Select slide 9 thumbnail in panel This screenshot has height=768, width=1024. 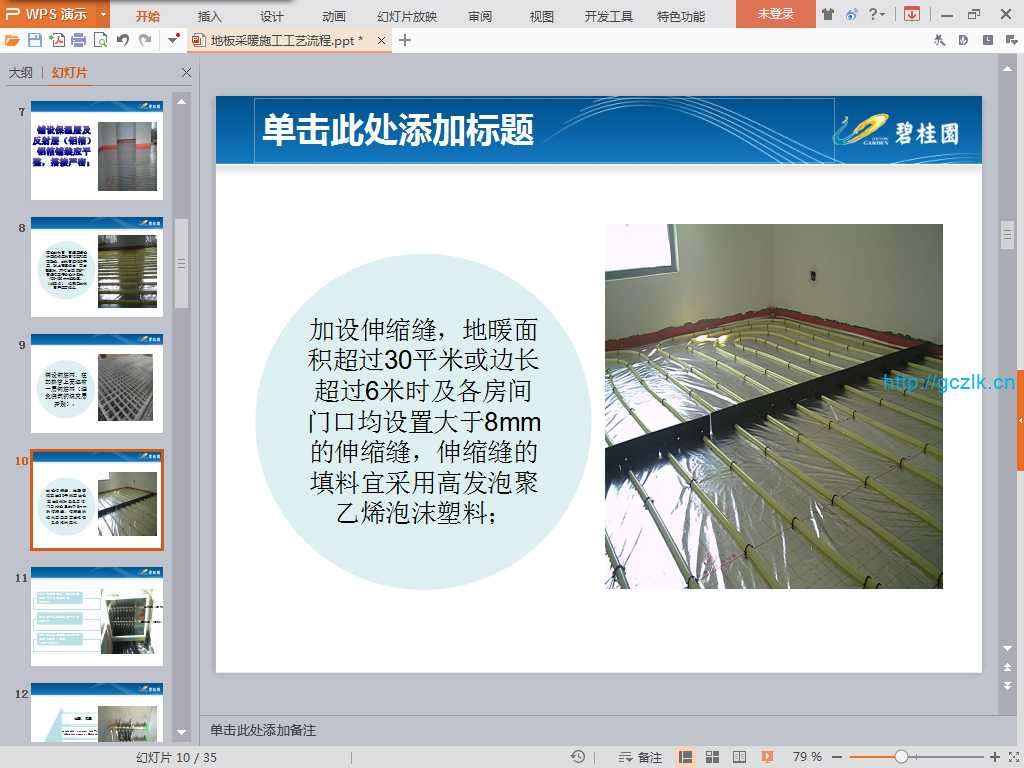click(x=97, y=383)
